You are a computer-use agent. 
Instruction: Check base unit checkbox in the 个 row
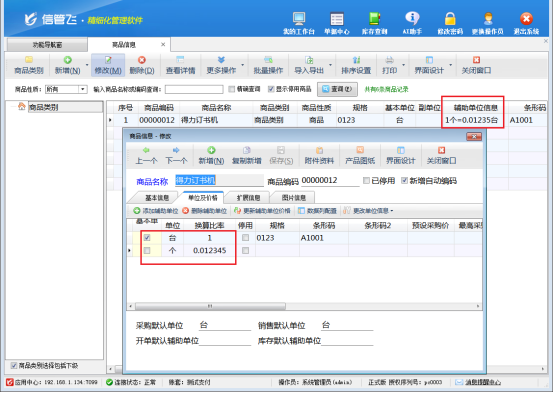point(147,251)
